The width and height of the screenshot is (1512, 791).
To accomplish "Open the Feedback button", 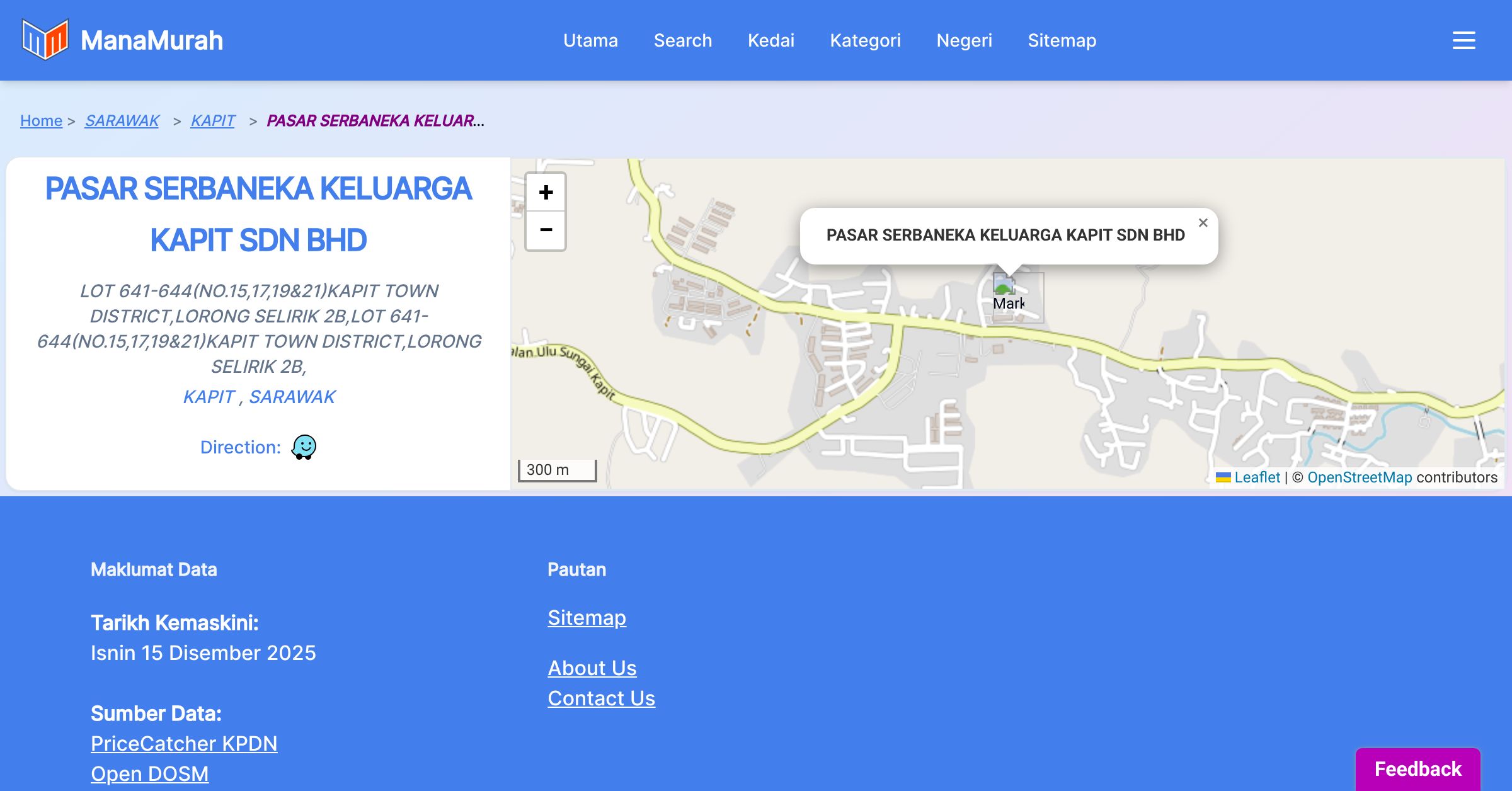I will (1417, 768).
